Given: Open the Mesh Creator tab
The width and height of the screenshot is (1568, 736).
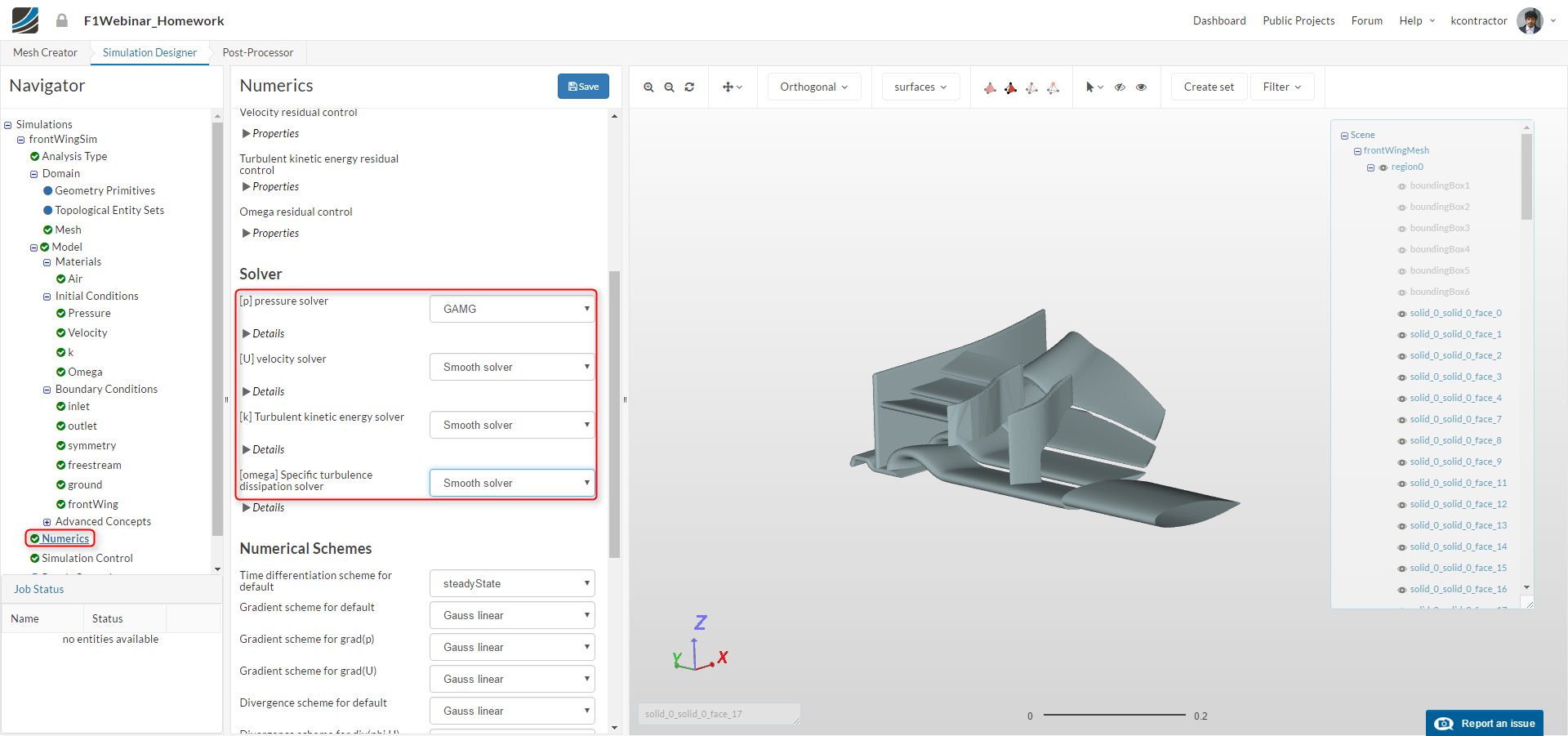Looking at the screenshot, I should [45, 53].
